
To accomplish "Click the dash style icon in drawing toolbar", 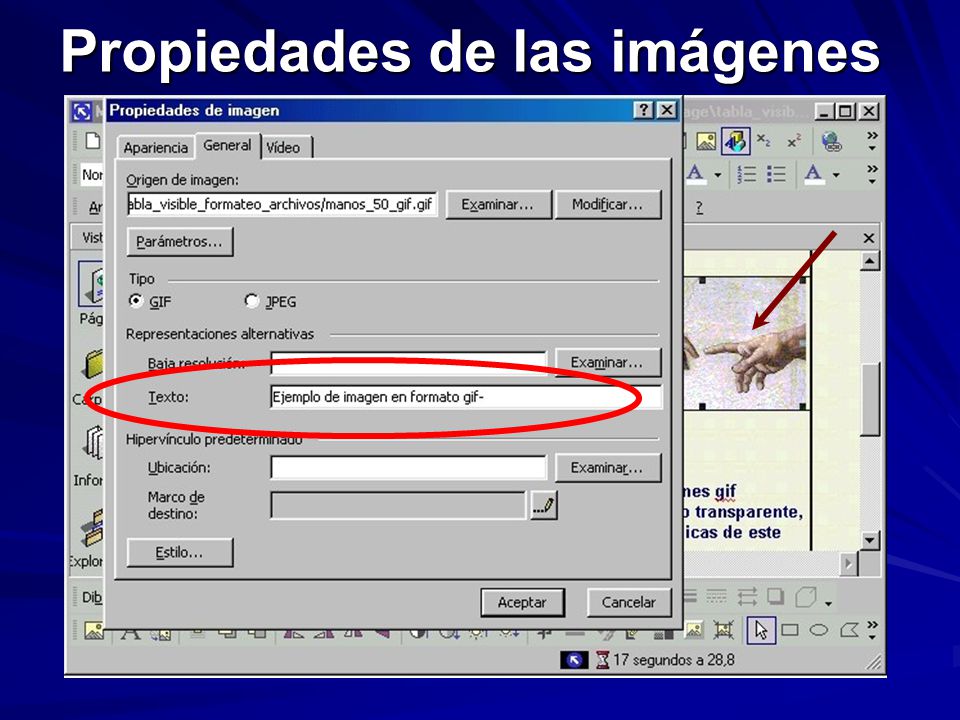I will click(x=716, y=596).
